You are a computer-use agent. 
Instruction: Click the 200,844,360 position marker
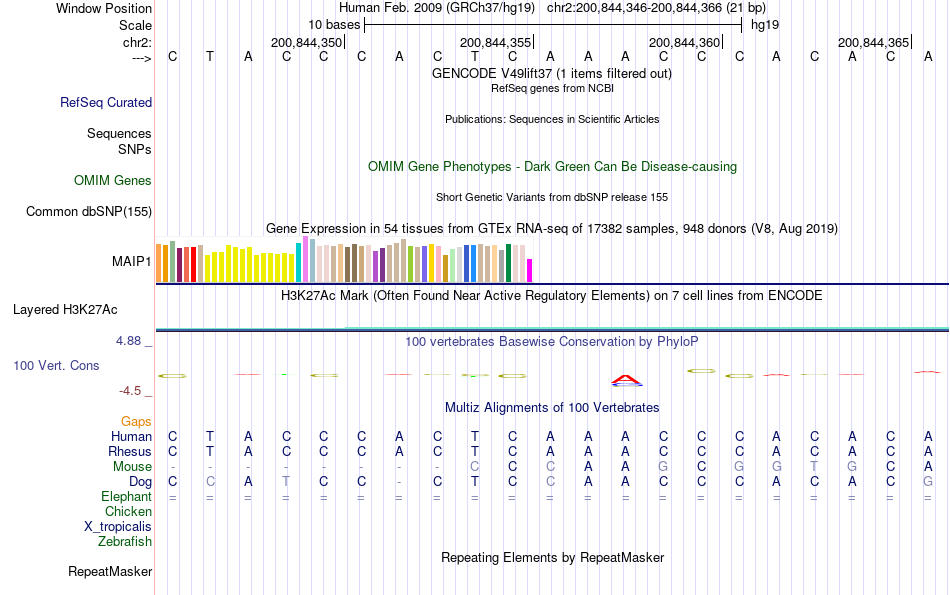[685, 42]
